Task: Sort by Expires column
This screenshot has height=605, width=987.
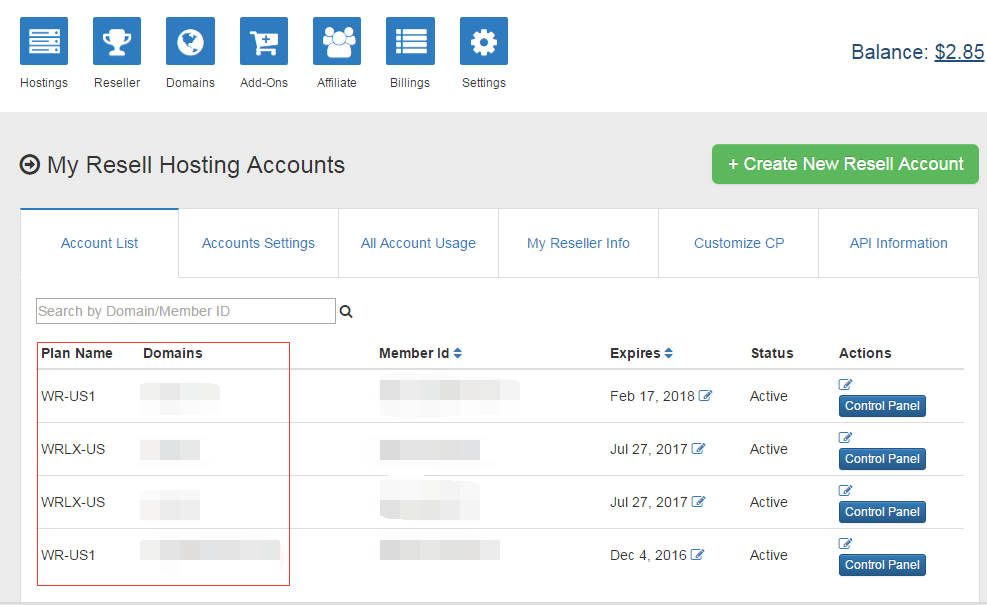Action: (668, 353)
